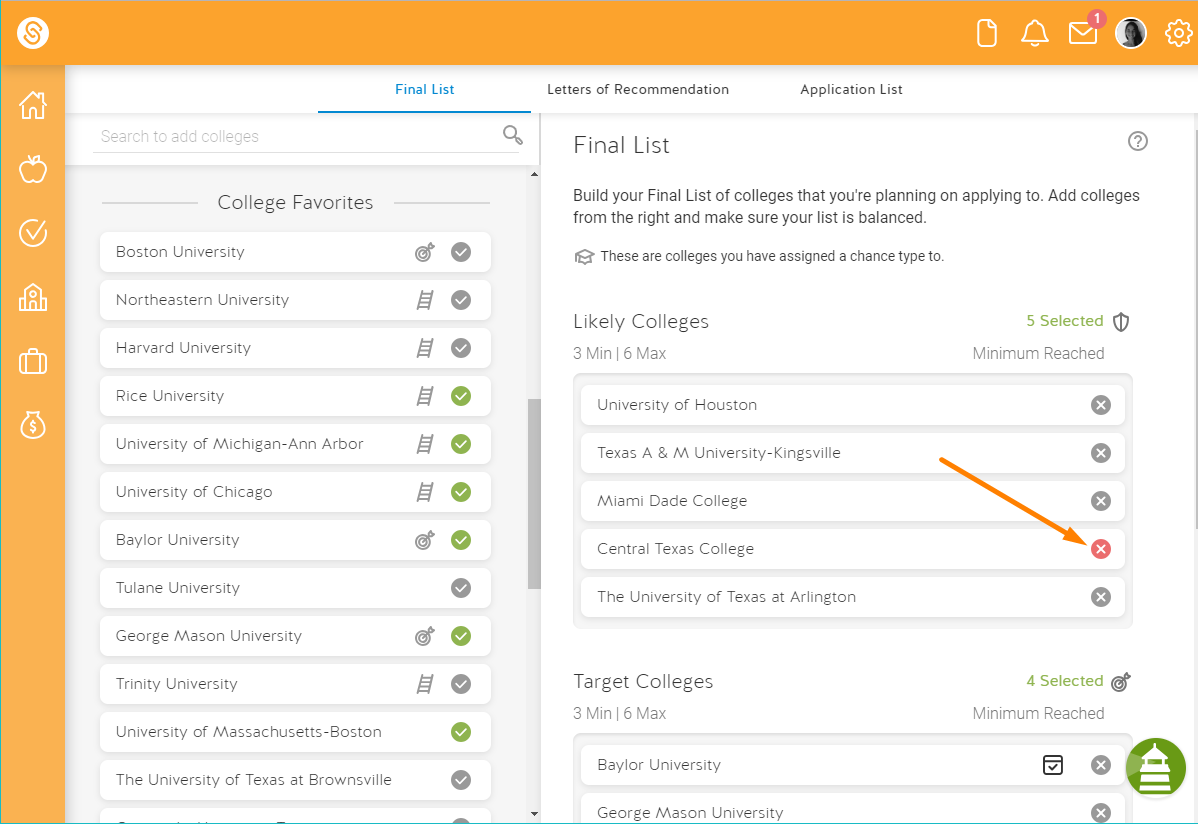This screenshot has width=1198, height=824.
Task: Open the green lighthouse help widget
Action: click(x=1155, y=767)
